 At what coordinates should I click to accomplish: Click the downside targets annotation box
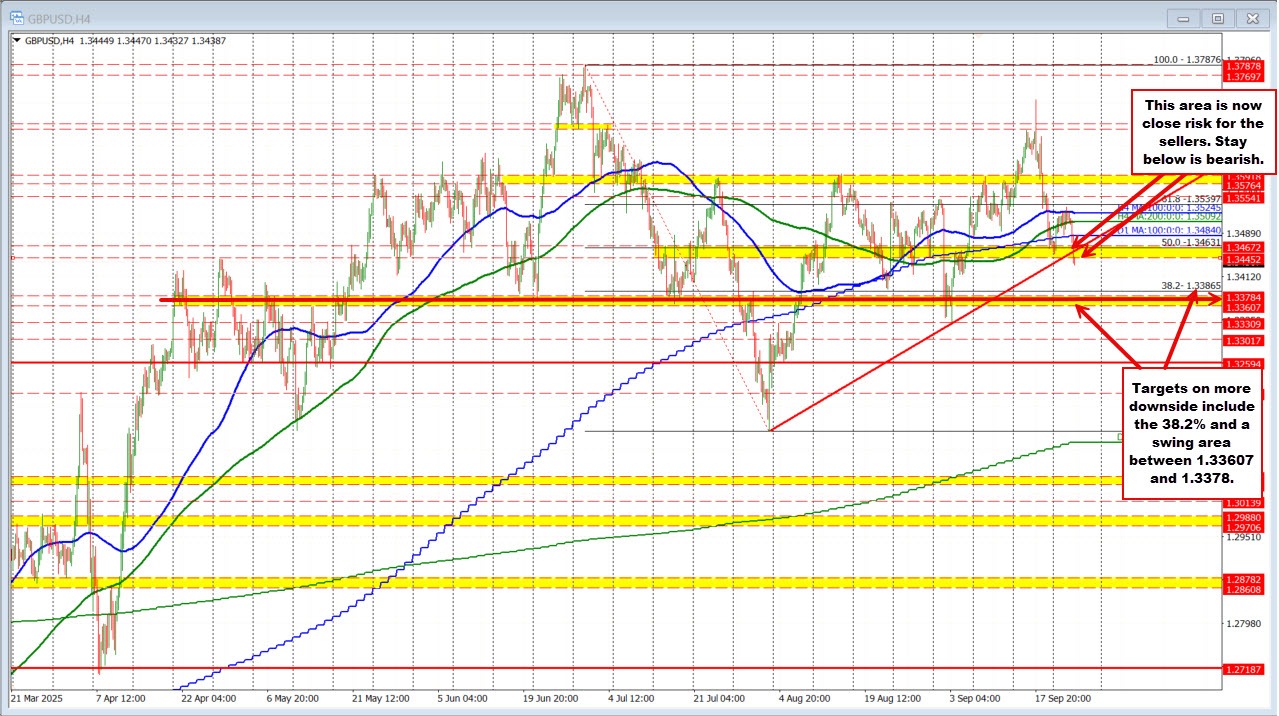coord(1191,434)
